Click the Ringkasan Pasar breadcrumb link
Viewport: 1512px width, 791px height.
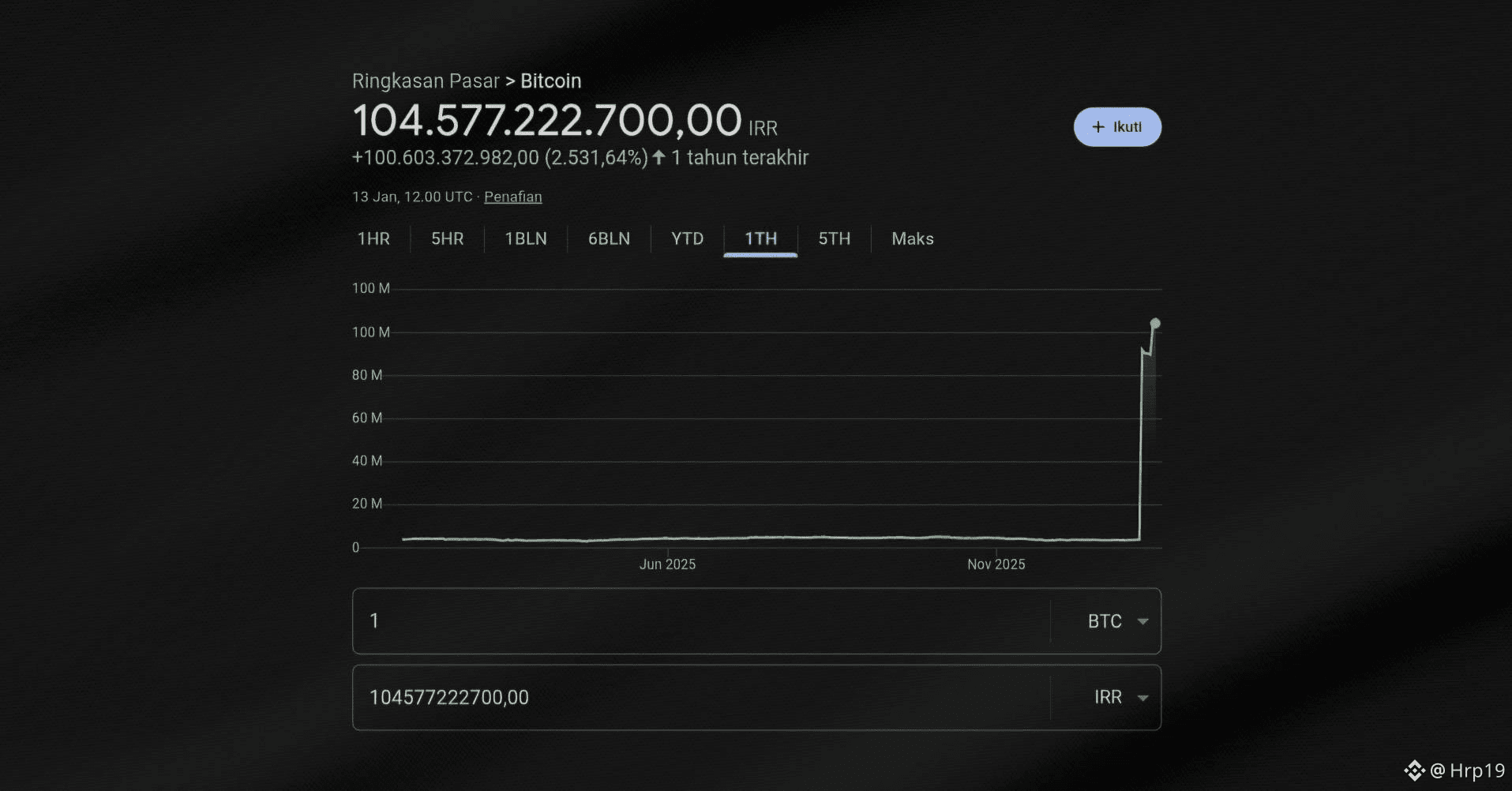(426, 81)
